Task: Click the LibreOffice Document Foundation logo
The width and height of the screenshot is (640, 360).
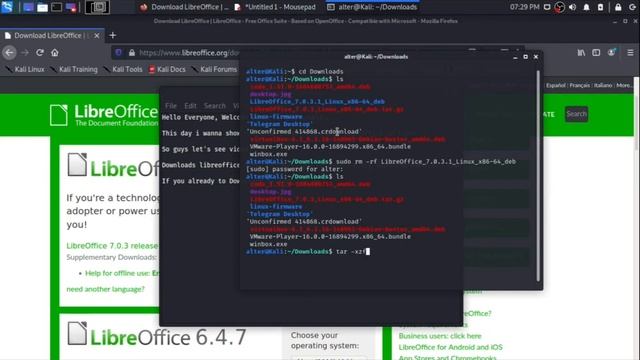Action: 104,115
